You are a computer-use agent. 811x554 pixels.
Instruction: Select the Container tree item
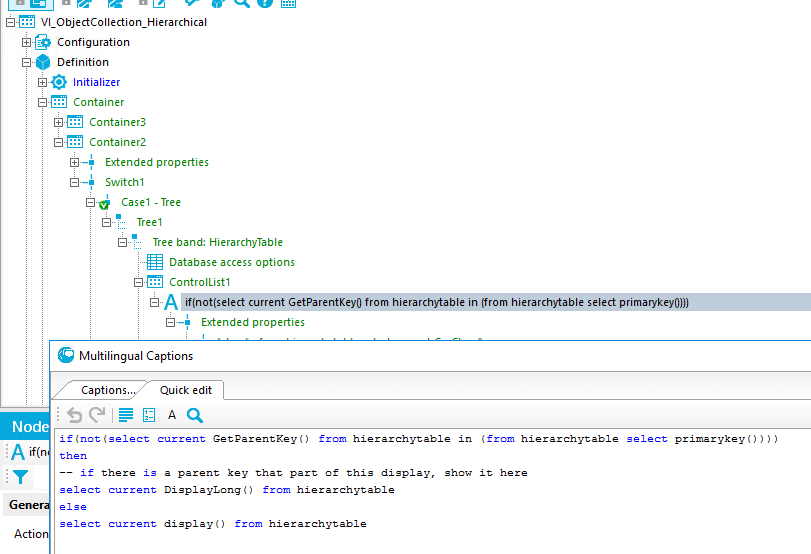[98, 102]
